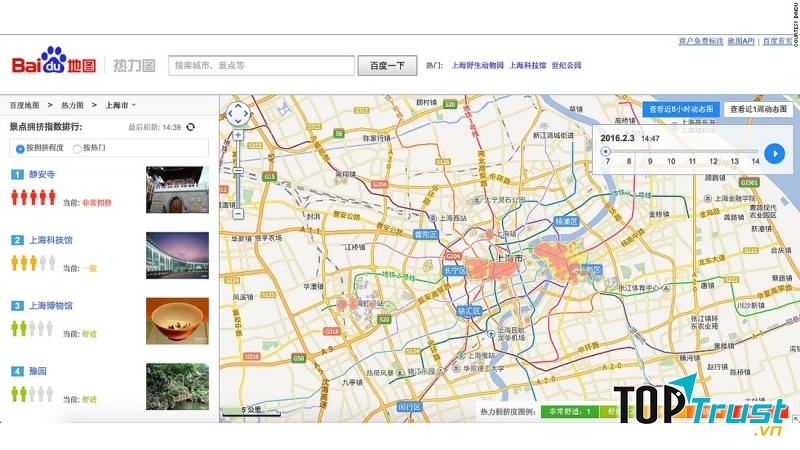Open the 豫园 attraction link

pos(37,371)
